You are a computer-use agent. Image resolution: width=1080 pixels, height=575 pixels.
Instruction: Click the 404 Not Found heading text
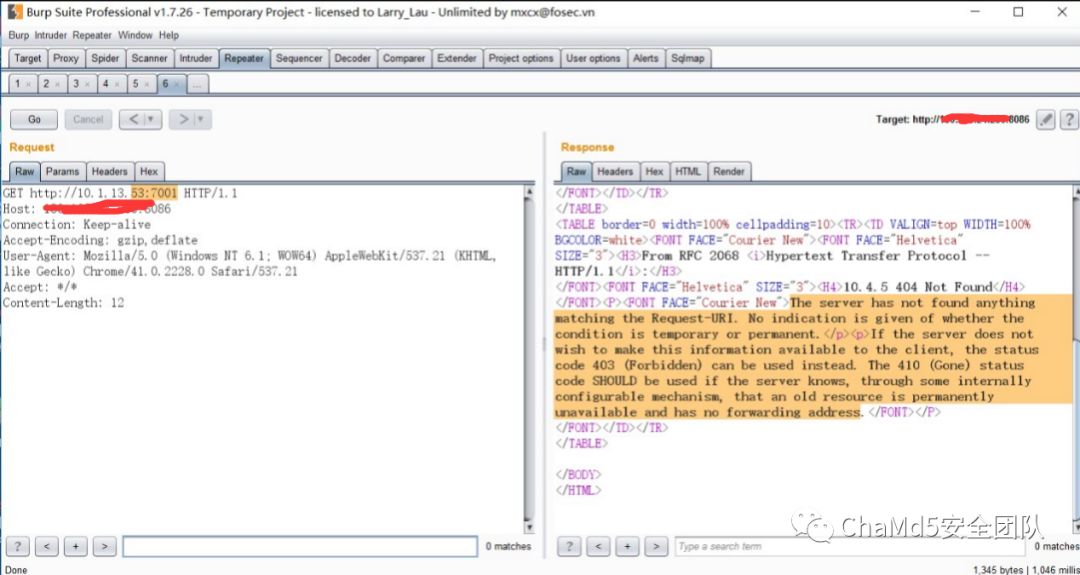click(x=917, y=287)
